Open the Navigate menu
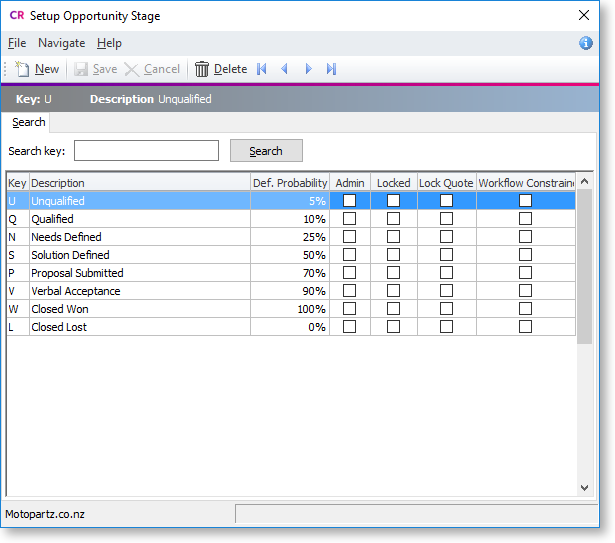 point(62,43)
